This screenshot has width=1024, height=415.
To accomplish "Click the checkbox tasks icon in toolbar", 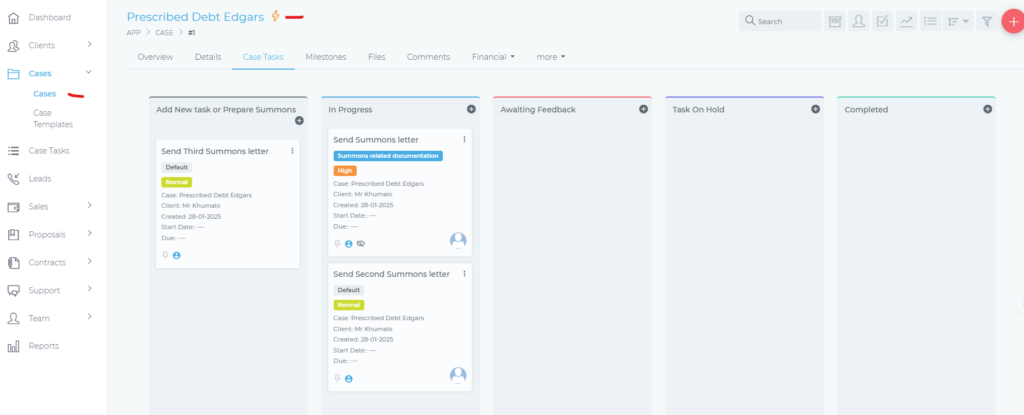I will (883, 21).
